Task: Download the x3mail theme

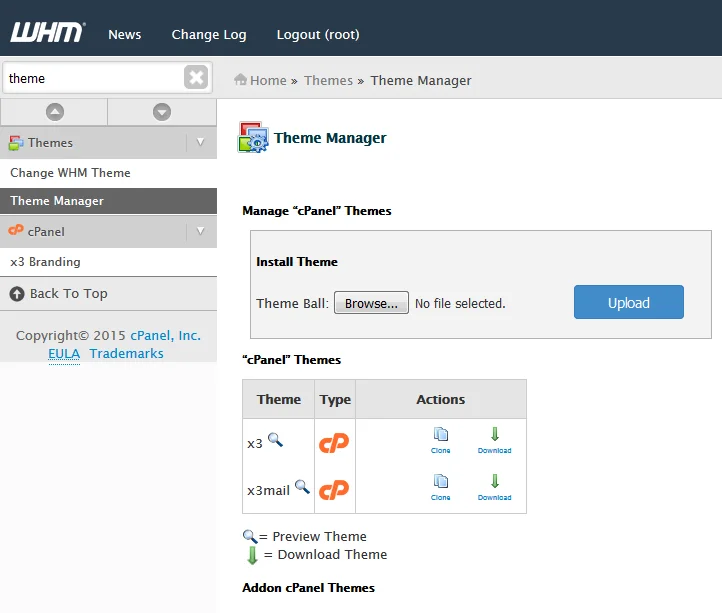Action: [x=495, y=488]
